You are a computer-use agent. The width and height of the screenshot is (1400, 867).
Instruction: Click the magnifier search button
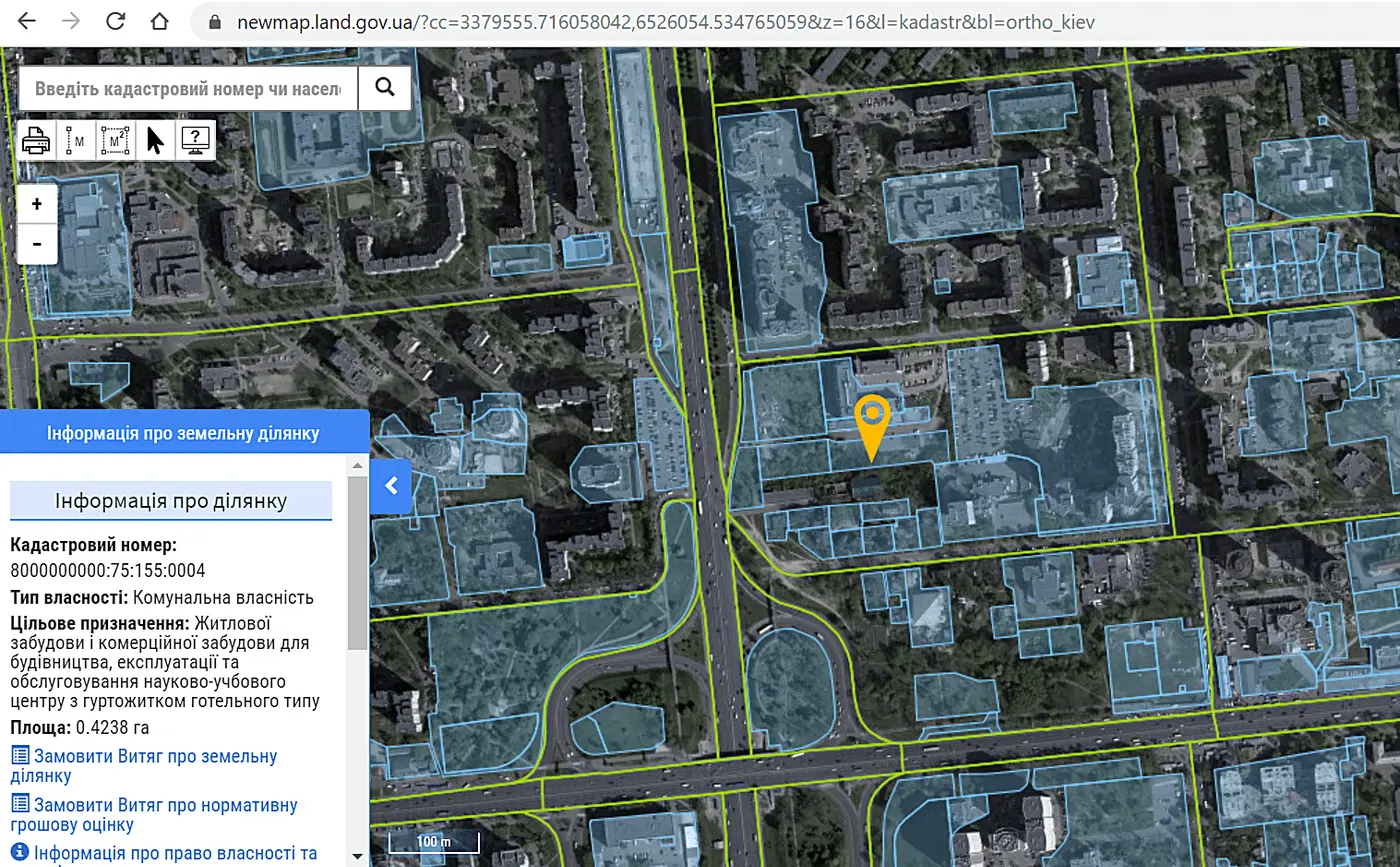tap(385, 88)
